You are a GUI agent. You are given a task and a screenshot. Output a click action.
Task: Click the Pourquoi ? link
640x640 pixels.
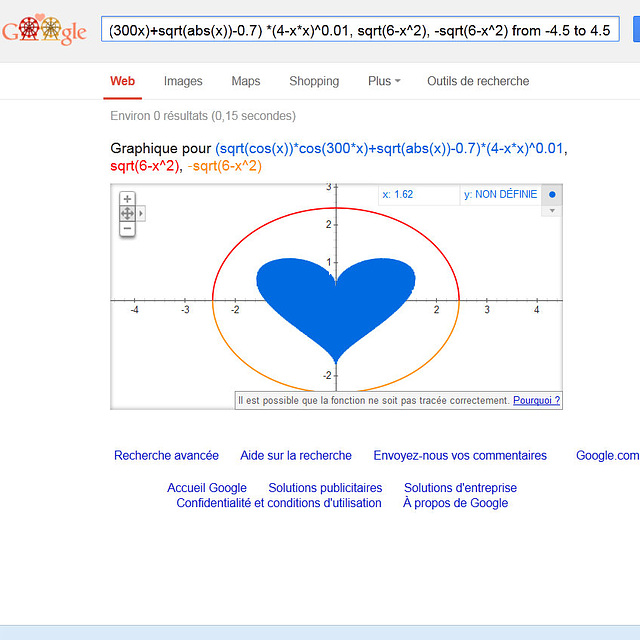click(x=536, y=400)
